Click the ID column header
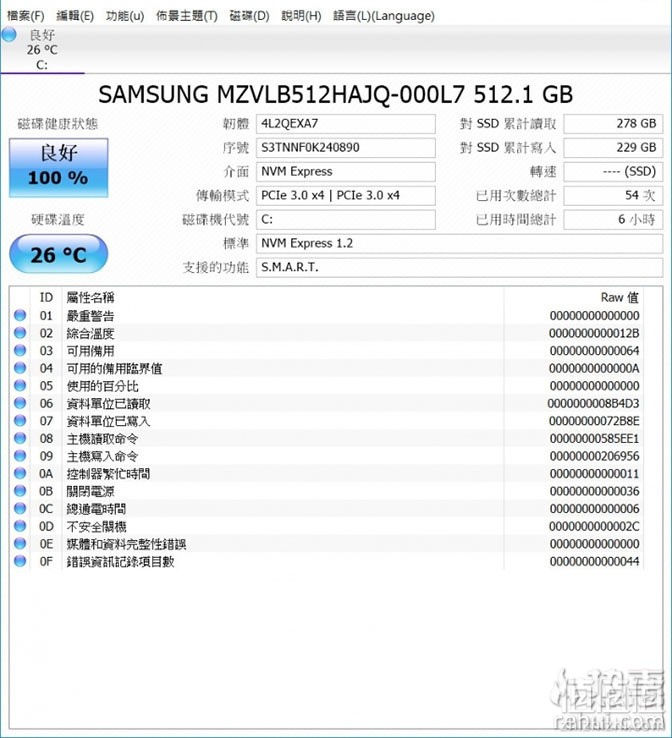This screenshot has width=672, height=738. [x=46, y=297]
